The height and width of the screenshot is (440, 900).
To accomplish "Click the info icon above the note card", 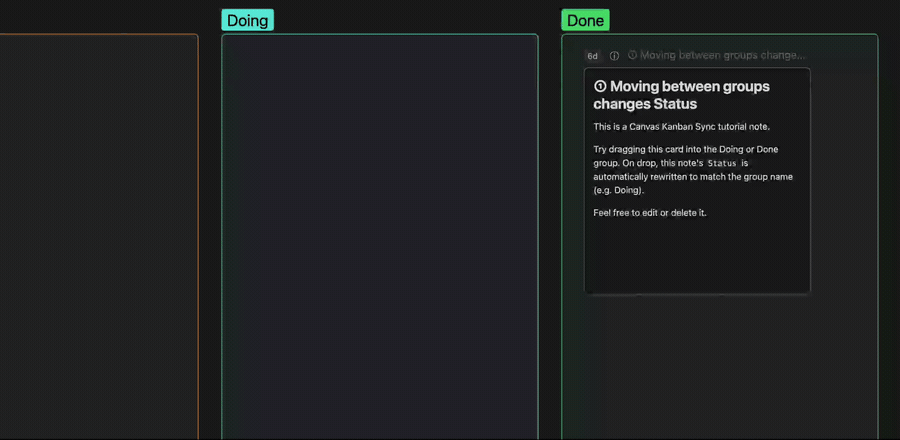I will 614,56.
